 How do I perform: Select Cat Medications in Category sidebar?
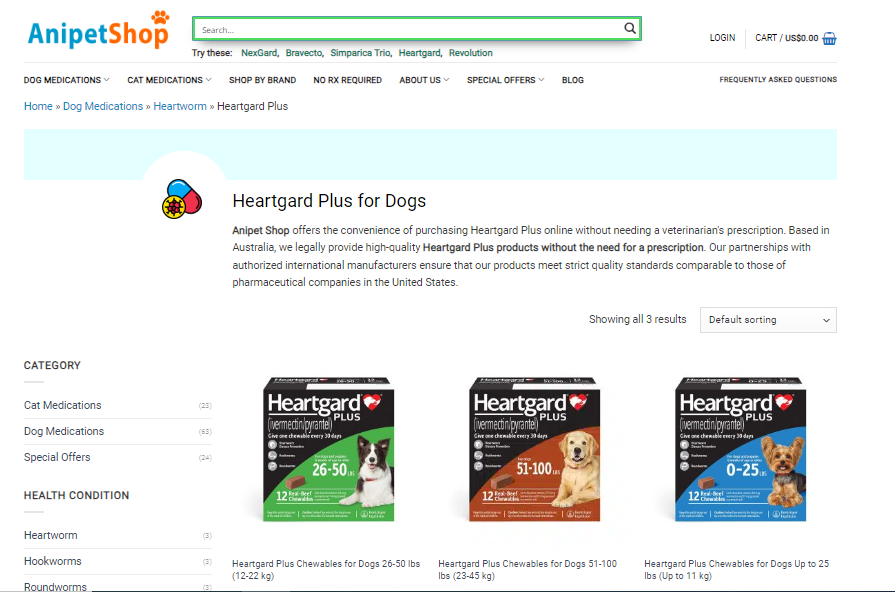tap(63, 405)
